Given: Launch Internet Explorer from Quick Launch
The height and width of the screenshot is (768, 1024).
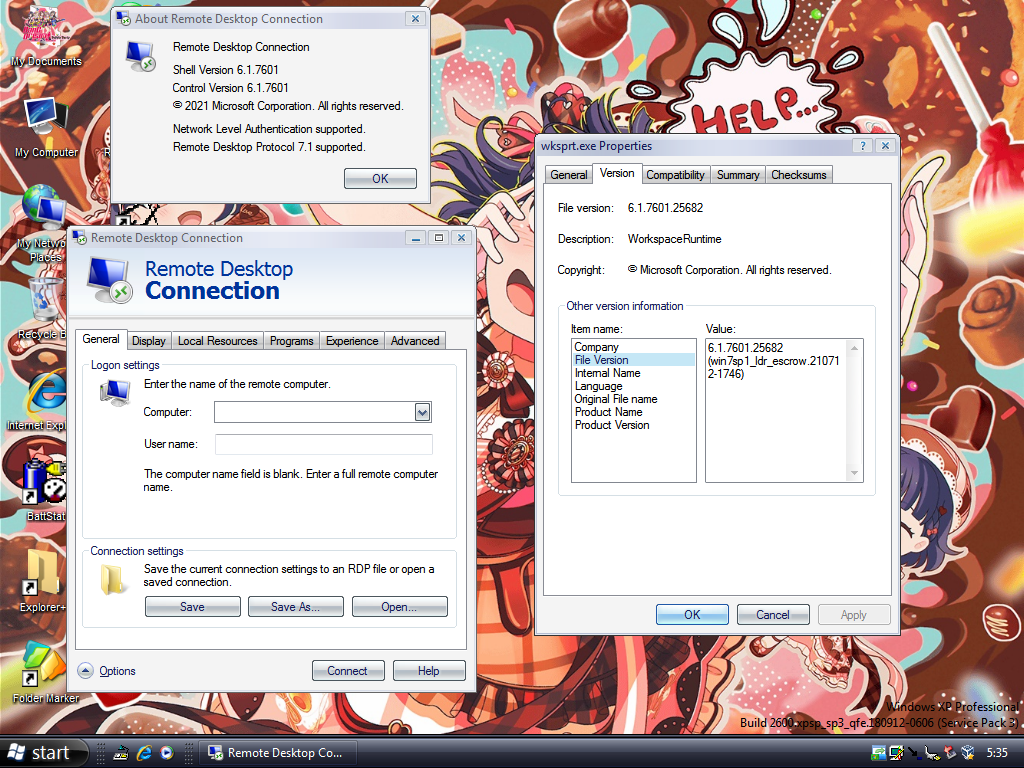Looking at the screenshot, I should [x=144, y=753].
